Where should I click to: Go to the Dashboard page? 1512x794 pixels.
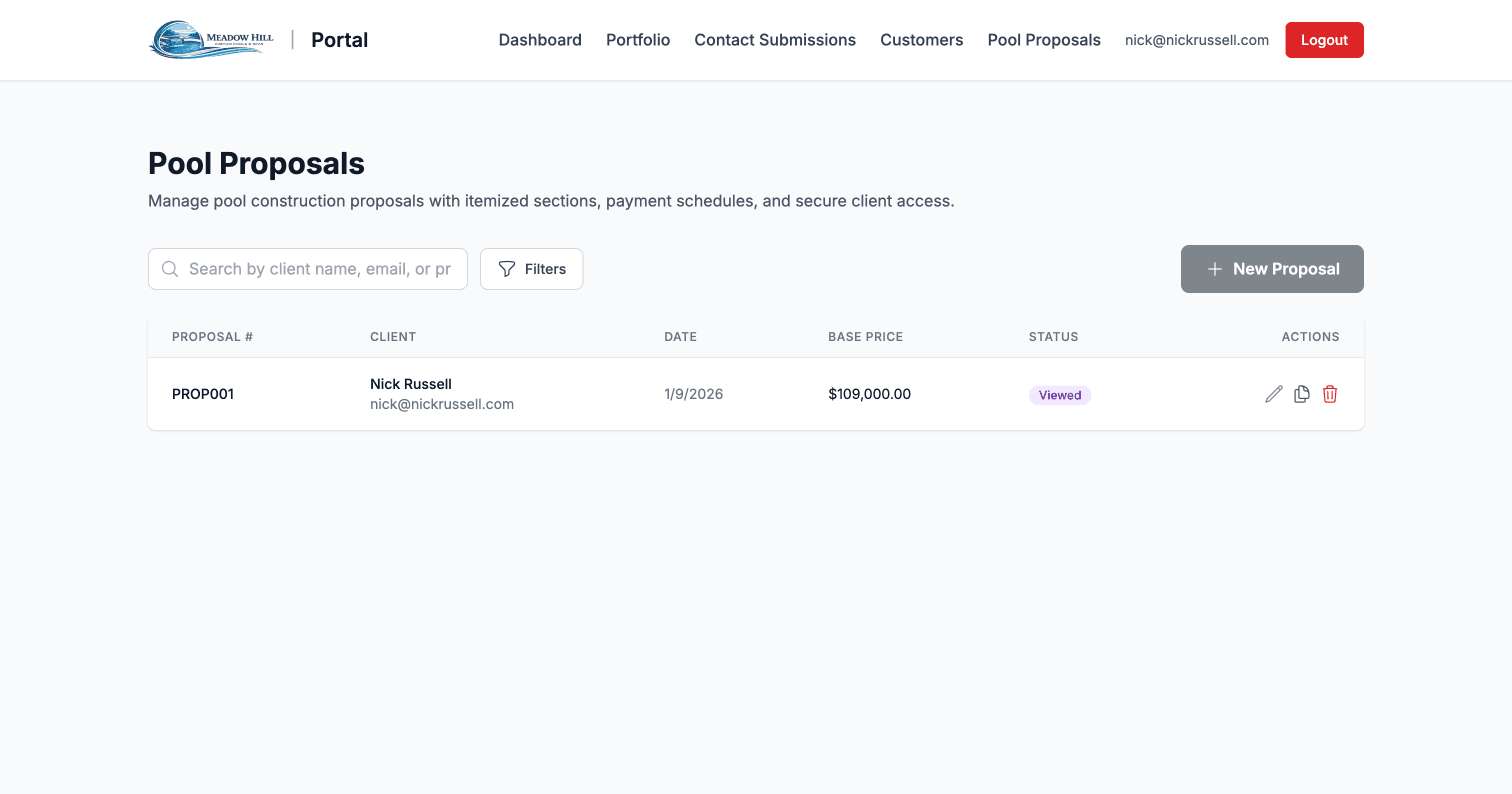click(x=540, y=40)
